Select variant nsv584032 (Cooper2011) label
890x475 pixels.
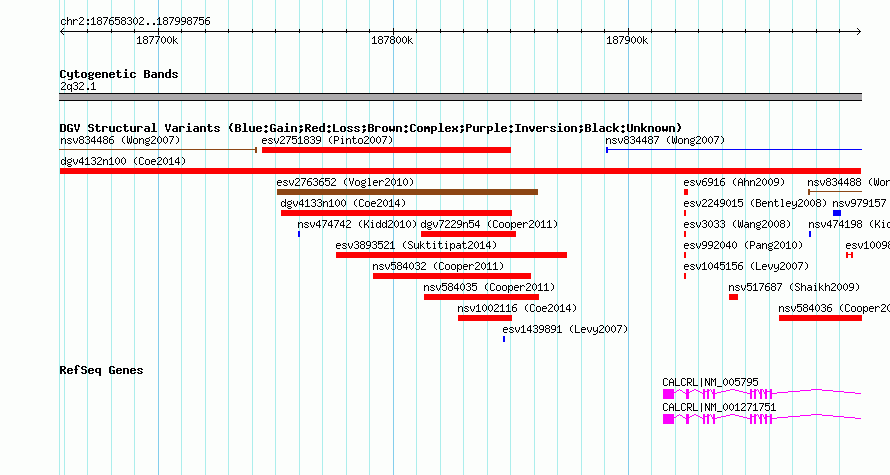point(438,266)
